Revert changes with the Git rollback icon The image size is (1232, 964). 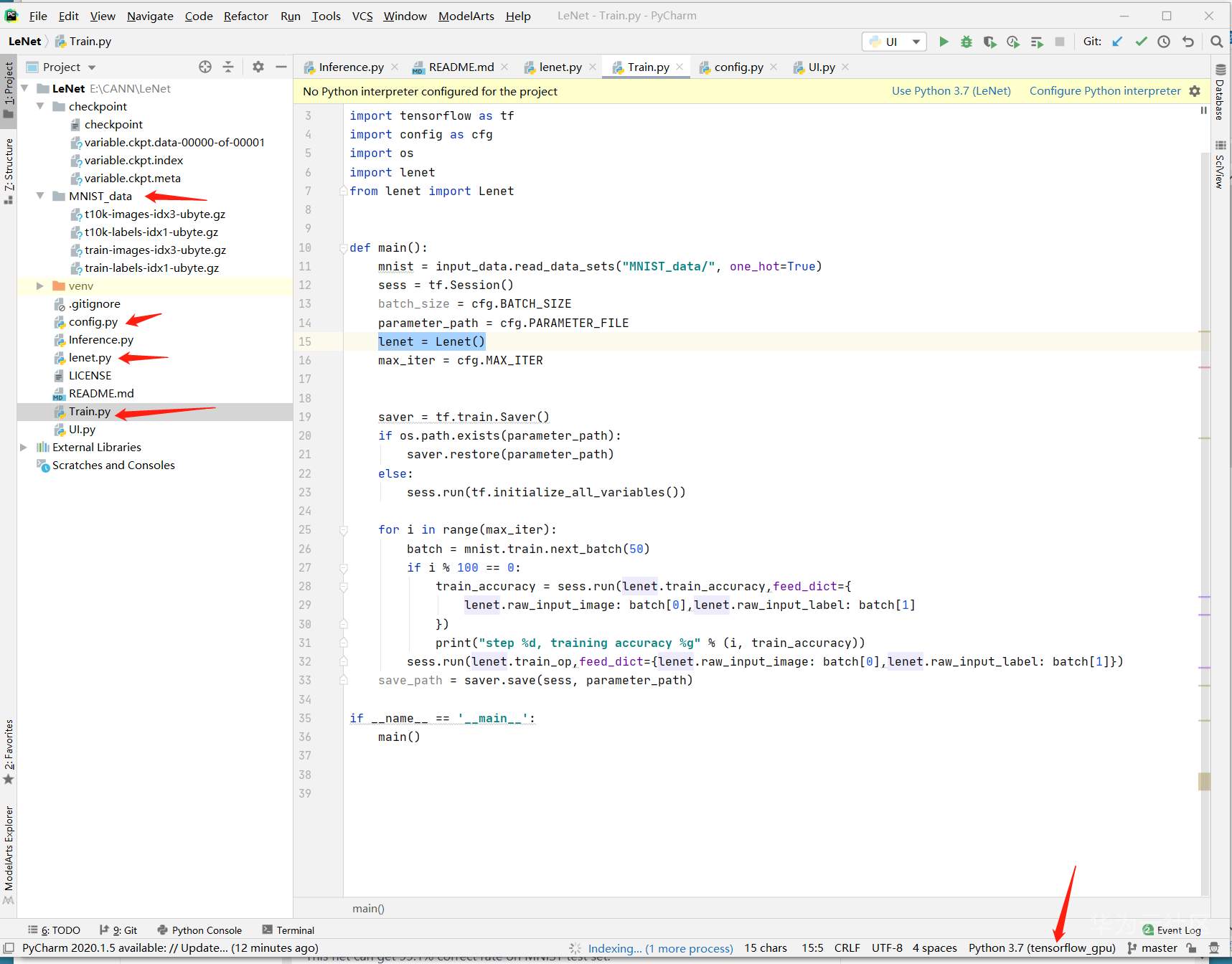point(1188,42)
